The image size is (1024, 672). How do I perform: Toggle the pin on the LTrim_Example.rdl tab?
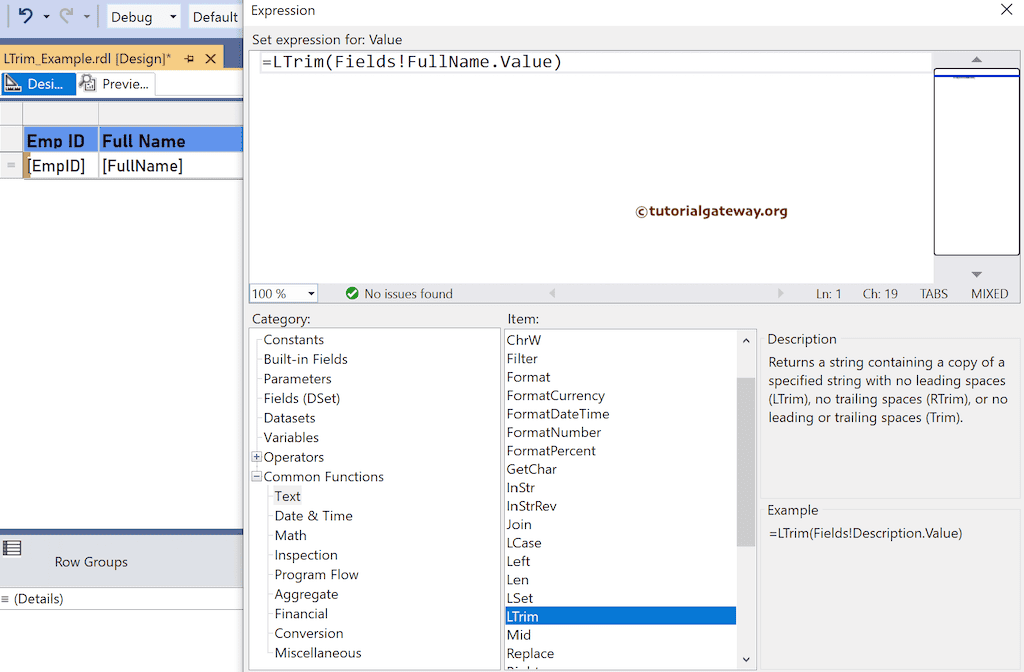[190, 59]
